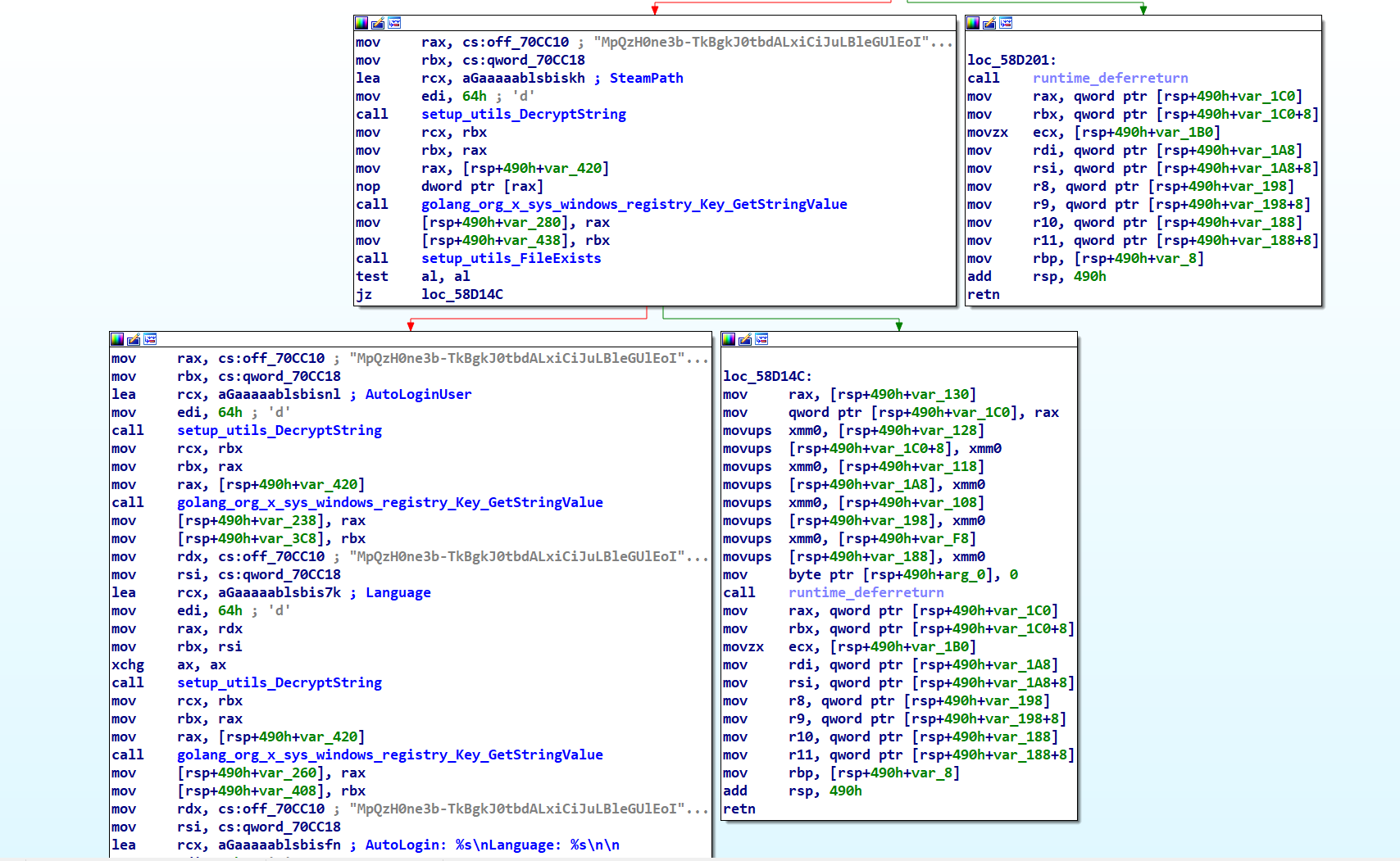Select the setup_utils_FileExists function call

tap(511, 259)
